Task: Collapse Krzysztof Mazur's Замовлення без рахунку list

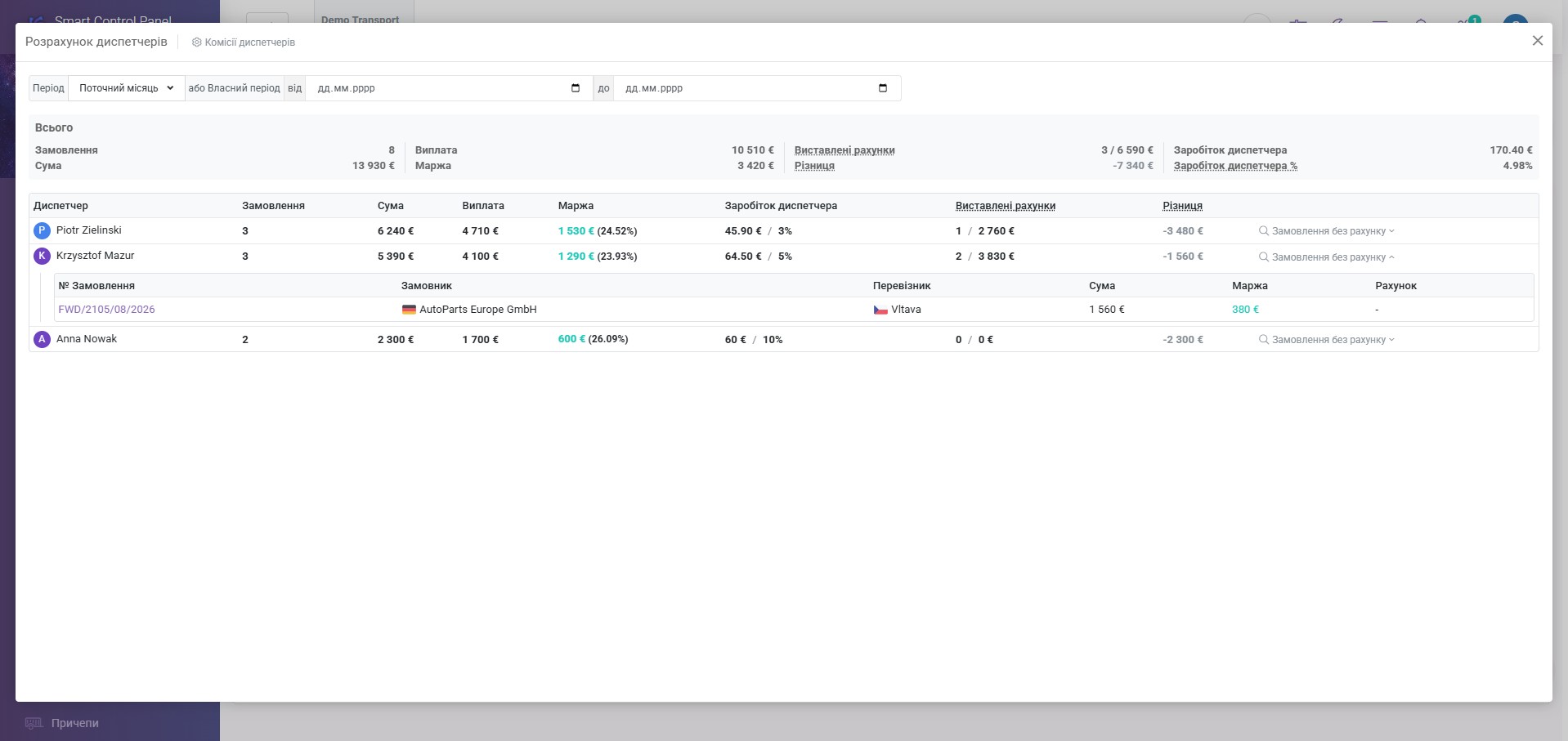Action: coord(1327,257)
